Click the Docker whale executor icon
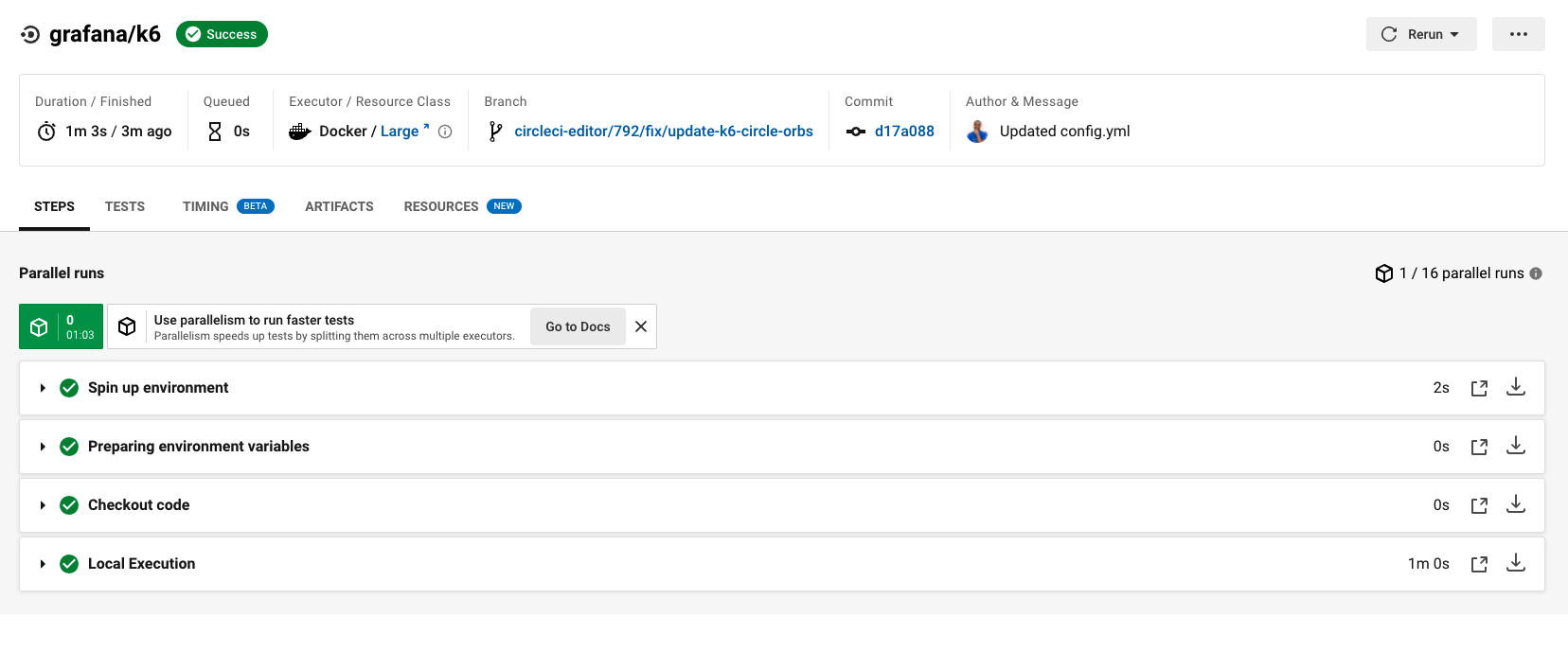 tap(300, 132)
